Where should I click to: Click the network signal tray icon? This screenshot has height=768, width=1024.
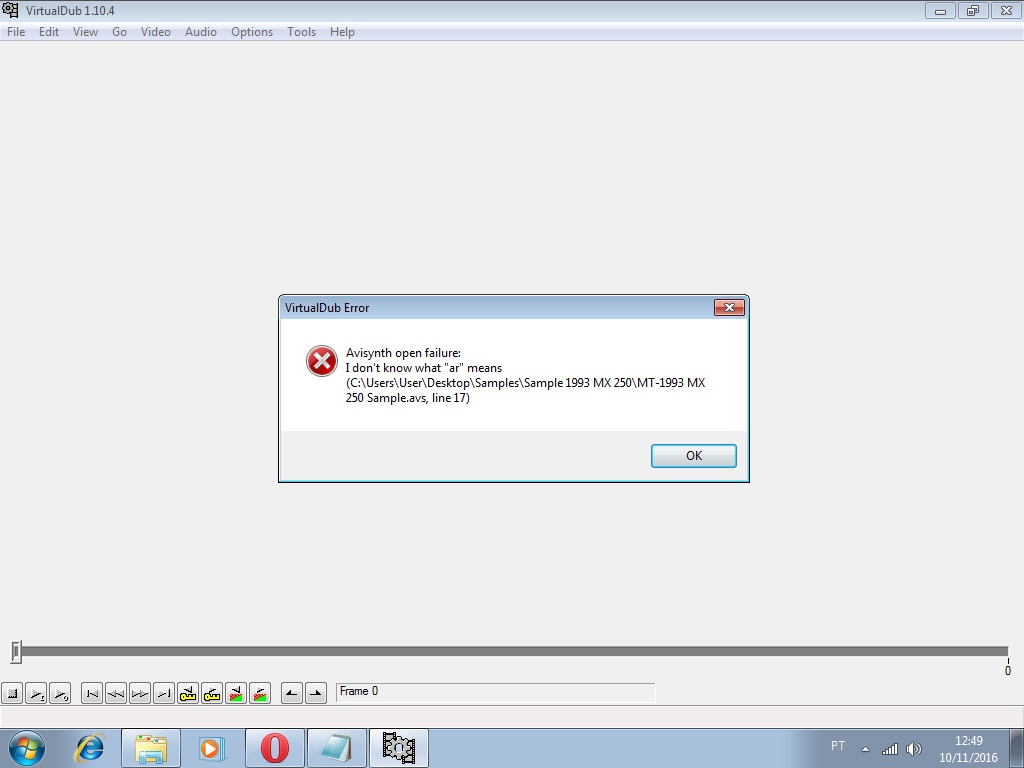click(x=889, y=749)
